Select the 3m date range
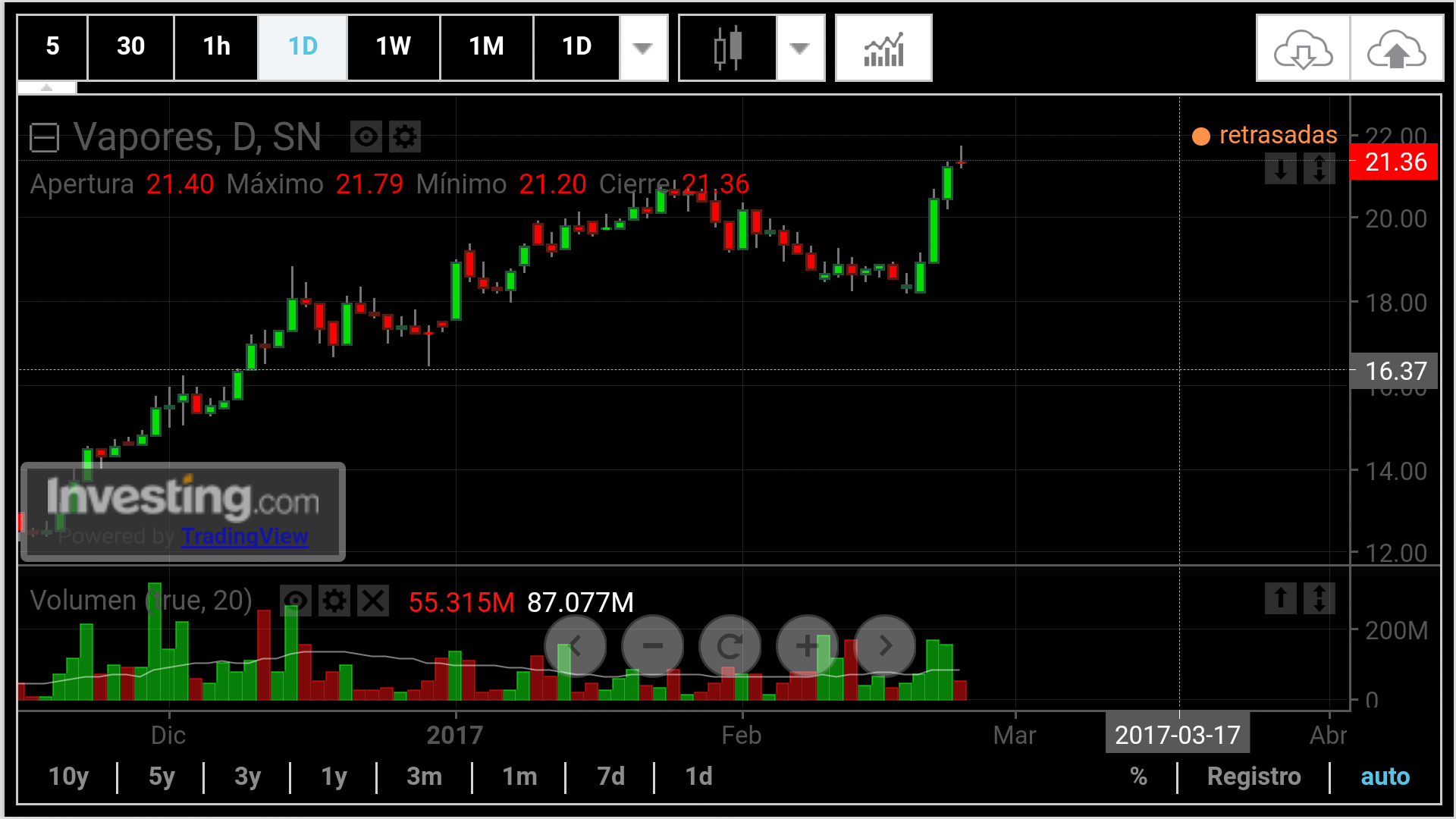The width and height of the screenshot is (1456, 819). point(424,777)
